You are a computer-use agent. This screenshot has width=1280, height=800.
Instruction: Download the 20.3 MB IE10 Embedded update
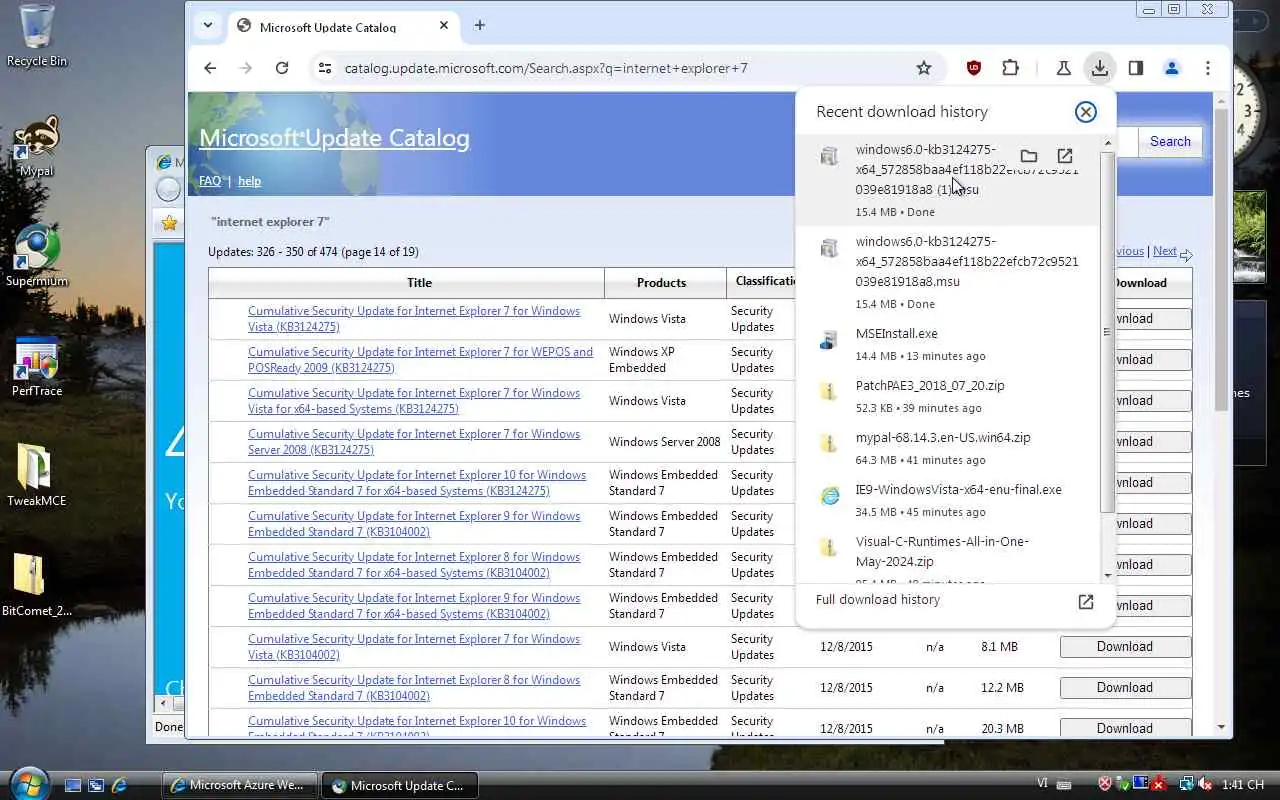[x=1125, y=729]
